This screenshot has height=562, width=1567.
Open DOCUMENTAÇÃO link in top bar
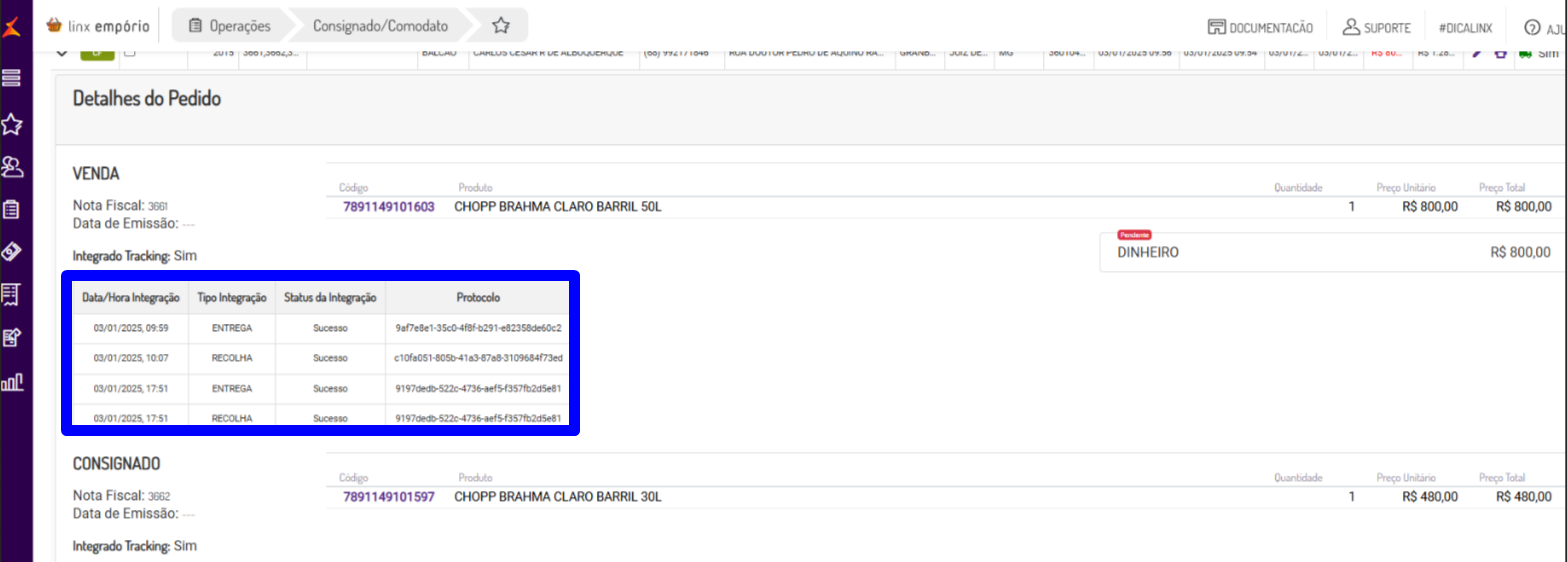(1260, 27)
